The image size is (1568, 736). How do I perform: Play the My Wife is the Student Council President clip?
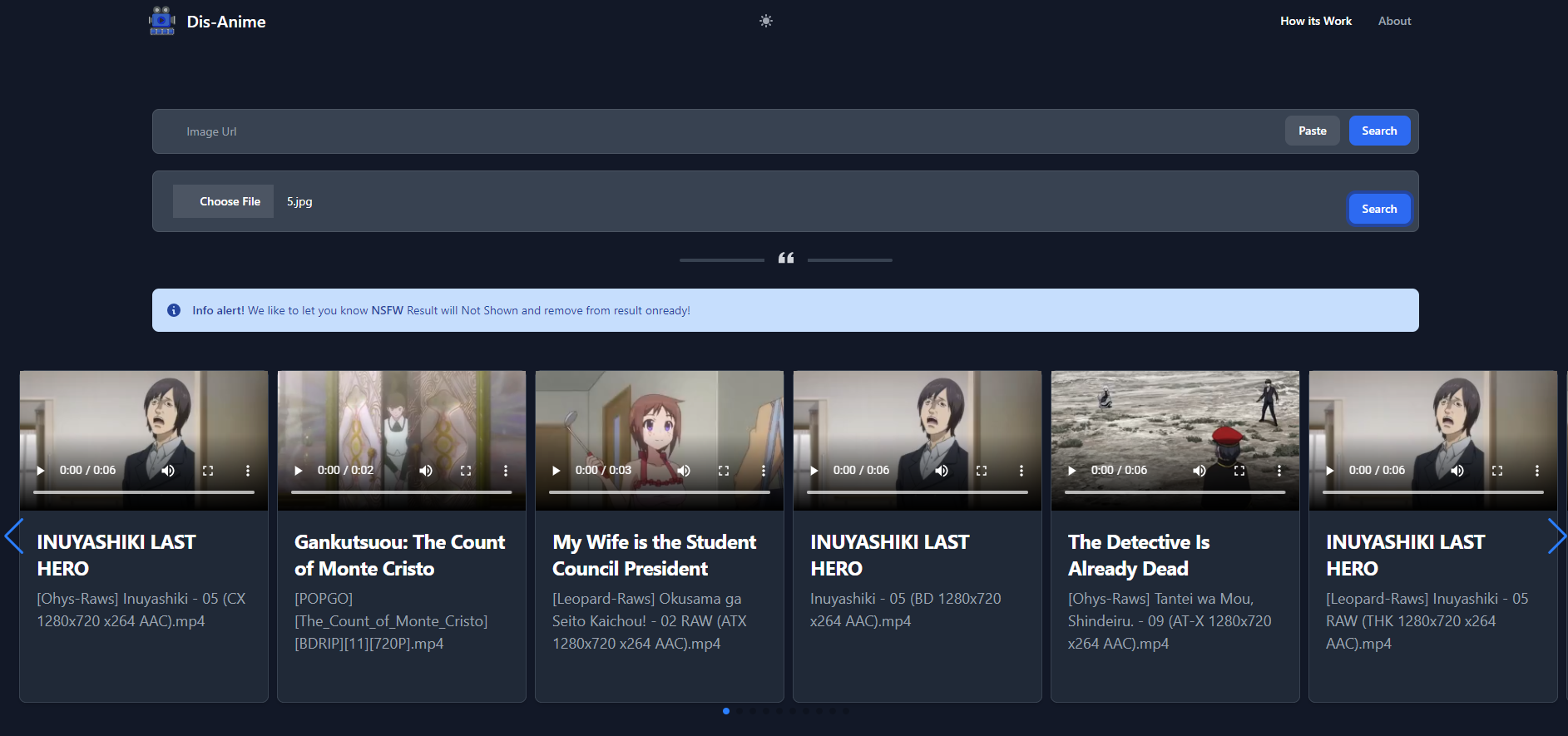(556, 471)
